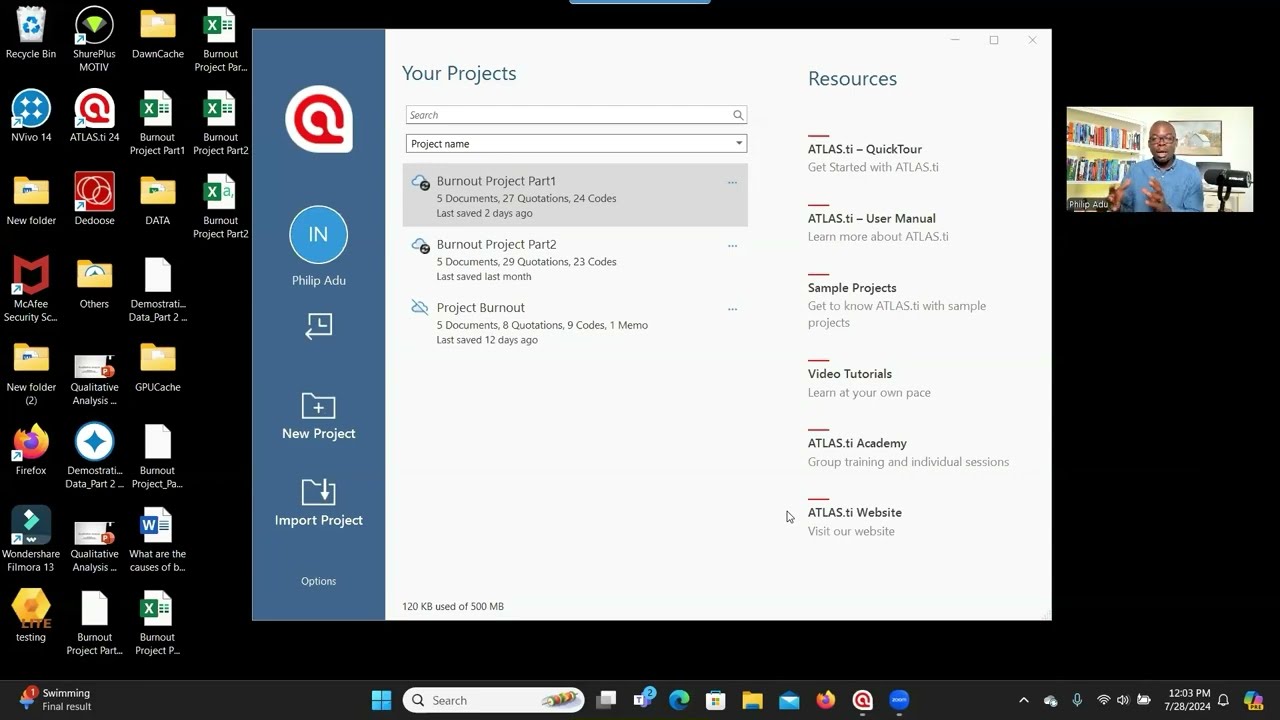Open the ATLAS.ti – User Manual link

[872, 218]
